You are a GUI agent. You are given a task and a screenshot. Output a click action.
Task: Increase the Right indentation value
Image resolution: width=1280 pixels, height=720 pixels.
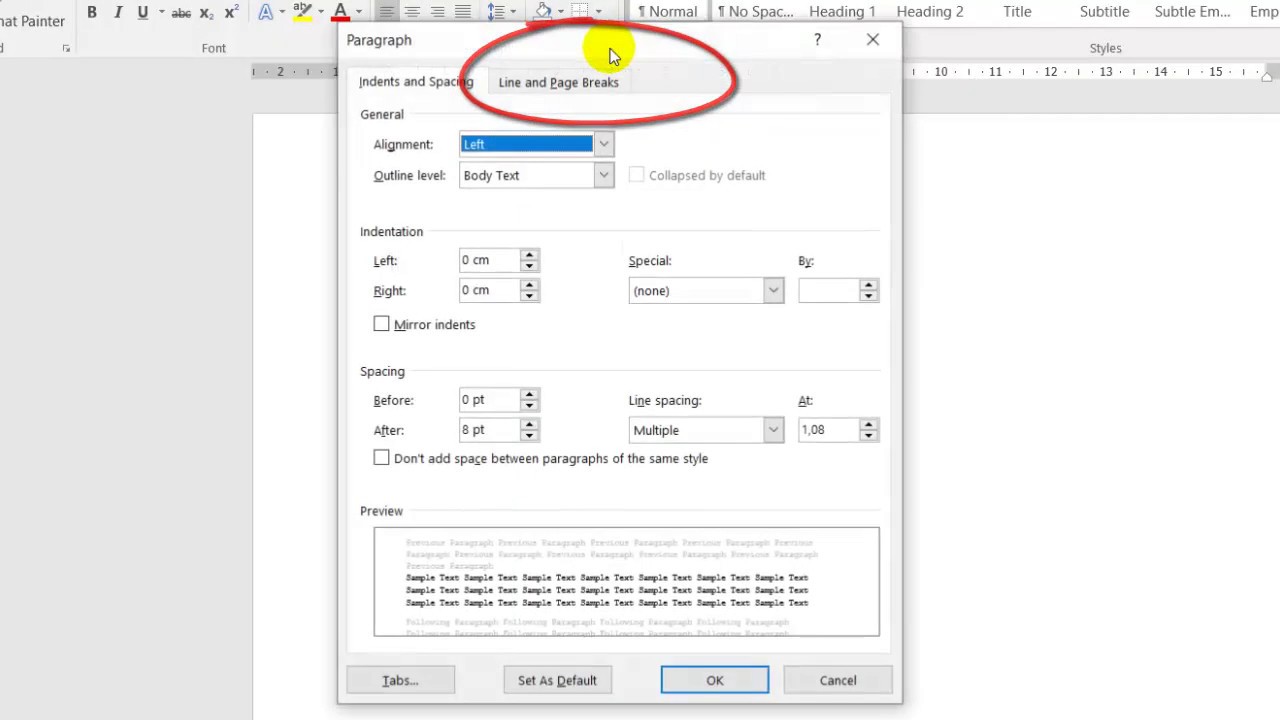click(530, 285)
